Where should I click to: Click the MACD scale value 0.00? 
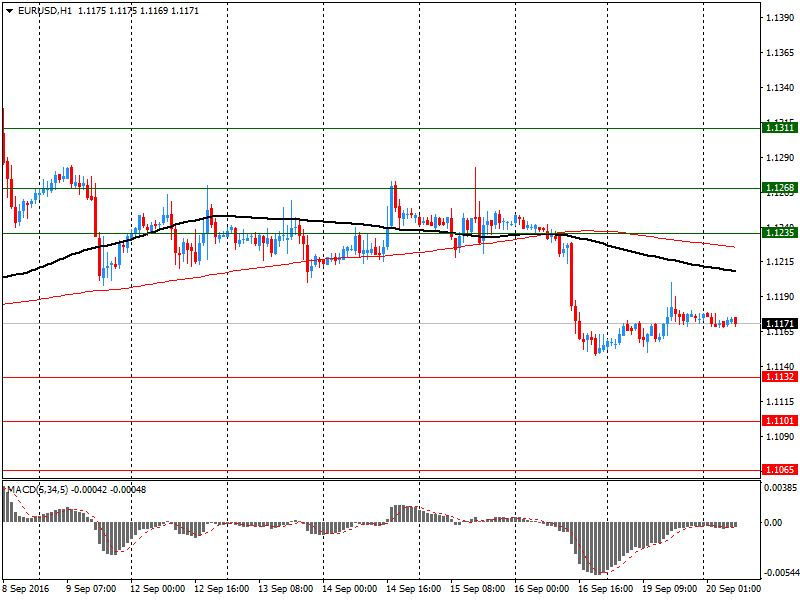773,522
